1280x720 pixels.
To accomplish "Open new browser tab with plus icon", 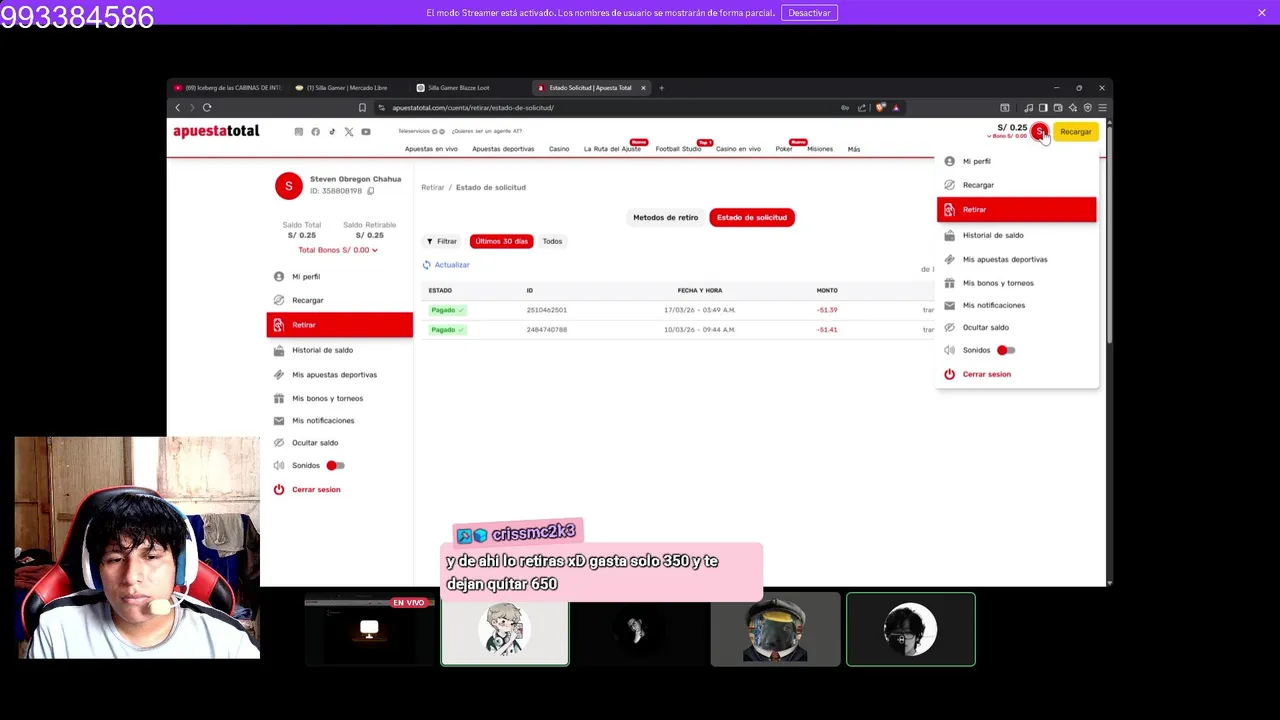I will pos(661,88).
